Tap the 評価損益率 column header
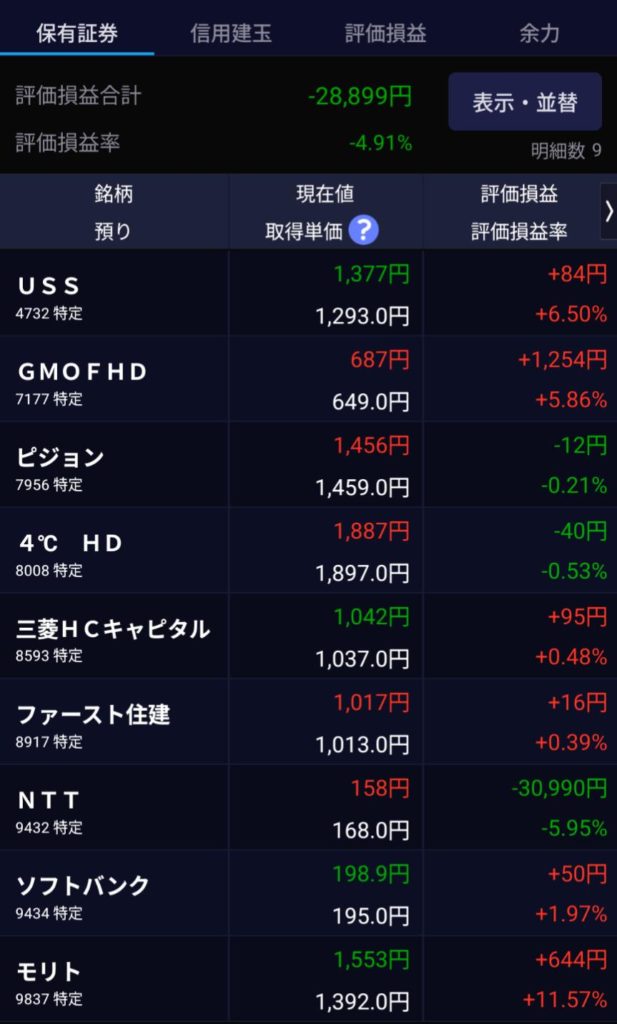 519,231
